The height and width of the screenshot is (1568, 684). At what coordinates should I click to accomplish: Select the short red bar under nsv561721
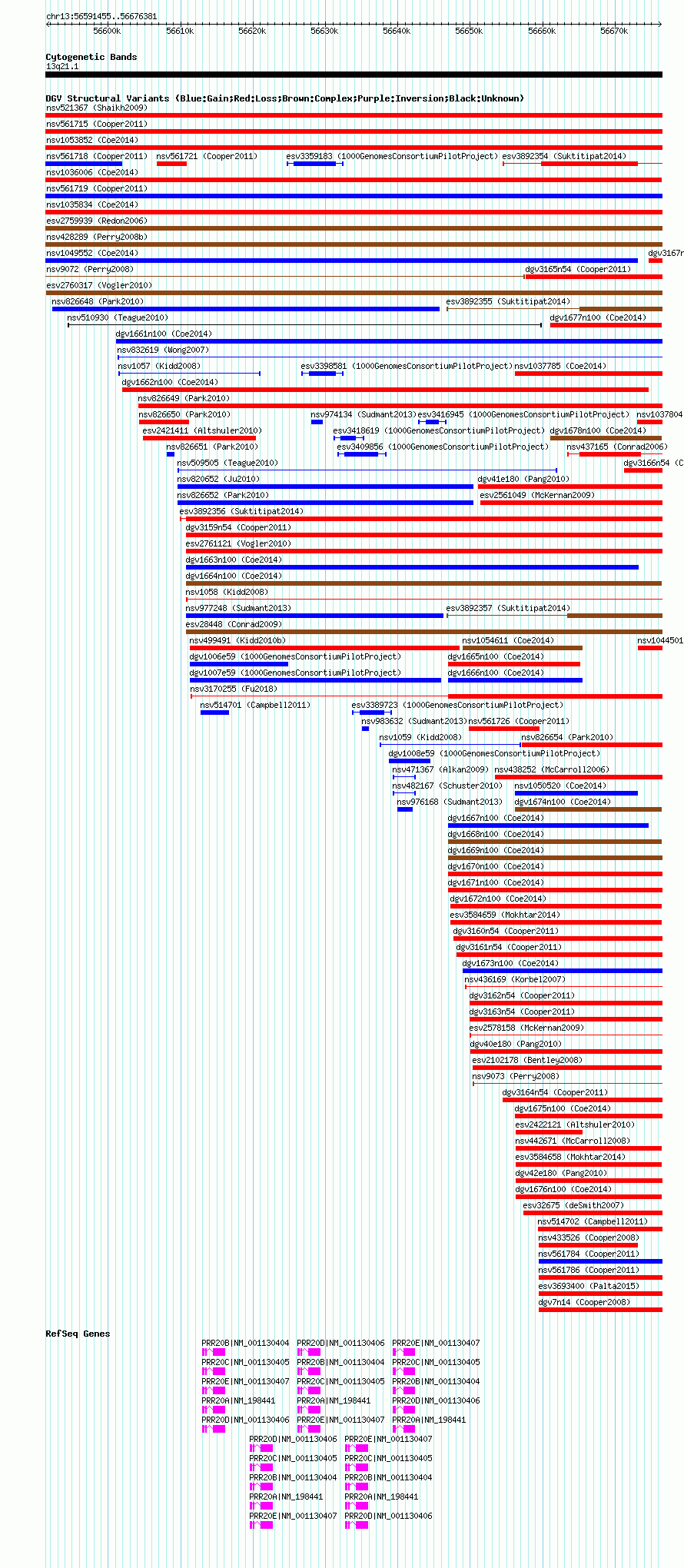[171, 164]
